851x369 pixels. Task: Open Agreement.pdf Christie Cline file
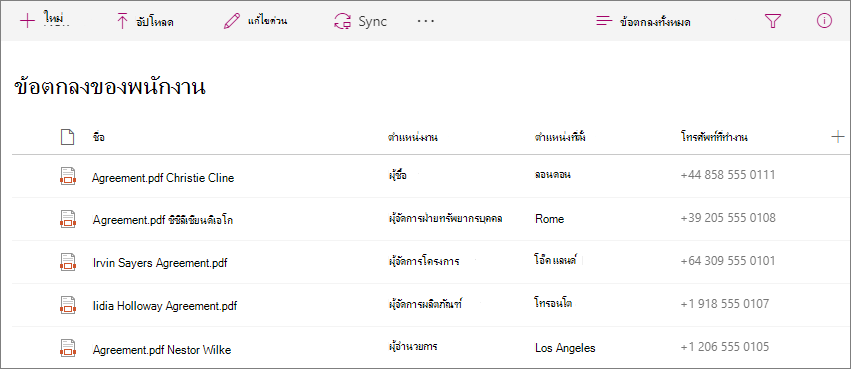click(163, 177)
